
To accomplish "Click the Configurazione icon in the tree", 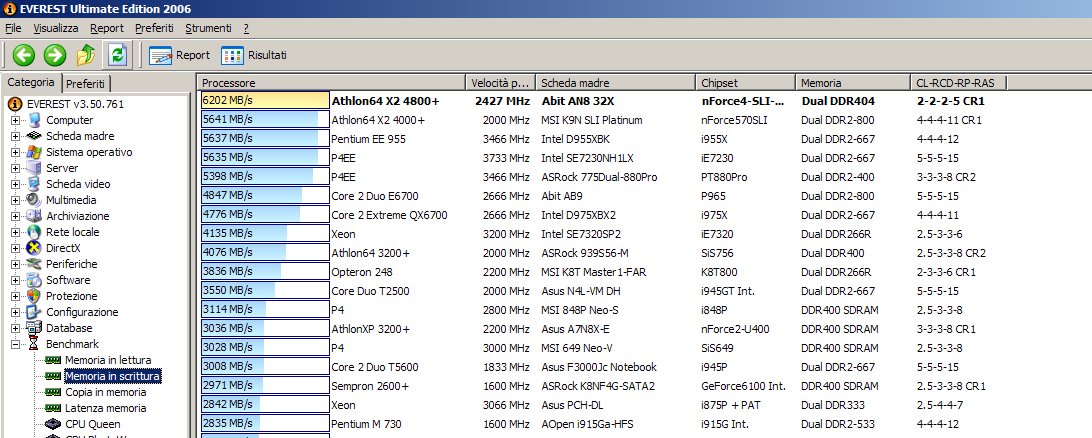I will (33, 313).
